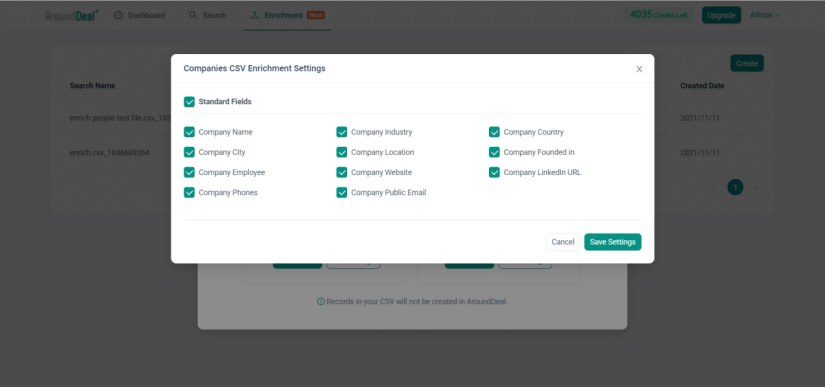Open the Search tab
The height and width of the screenshot is (387, 825).
coord(207,15)
